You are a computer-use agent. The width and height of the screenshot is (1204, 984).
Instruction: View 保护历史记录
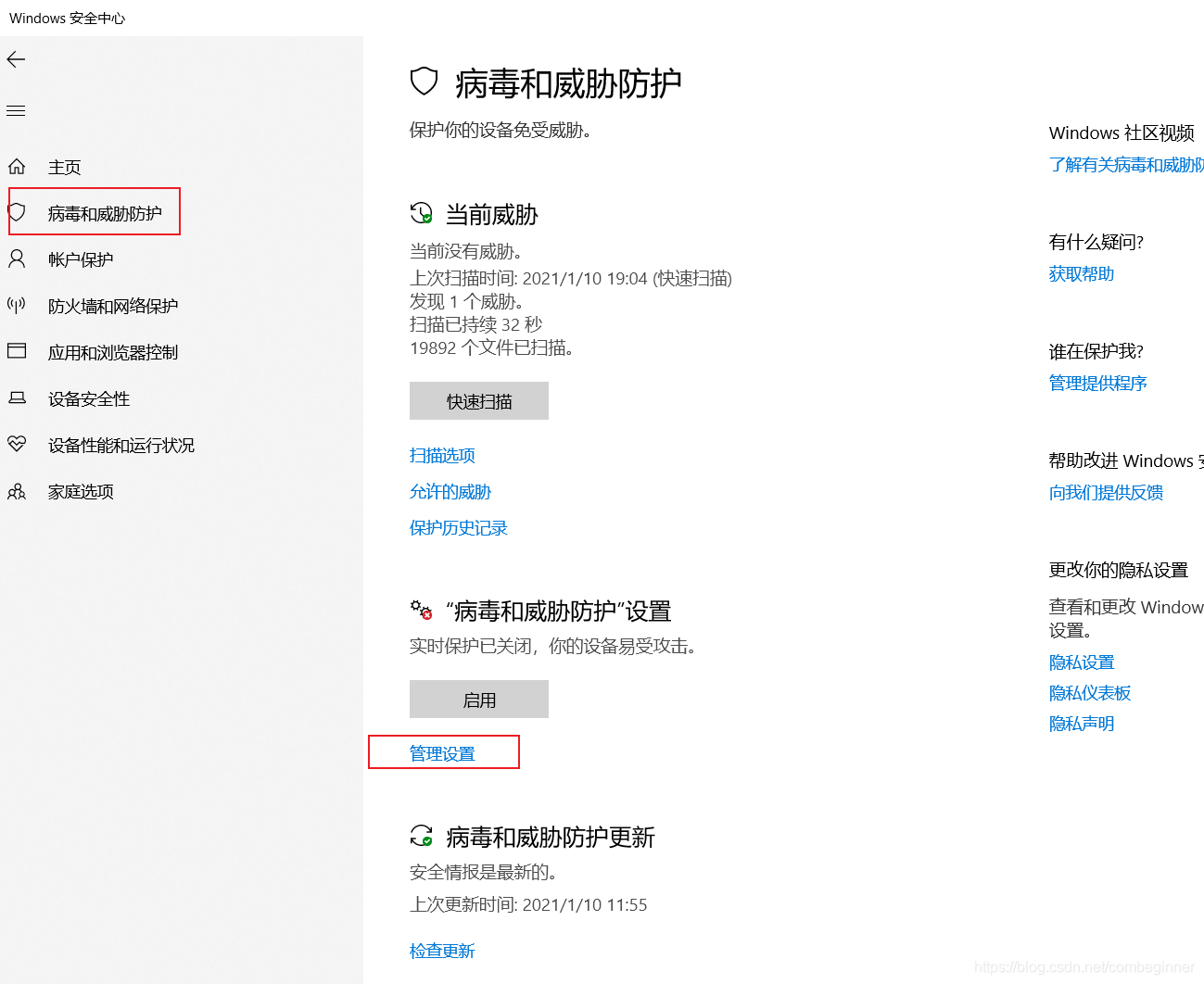[x=459, y=527]
